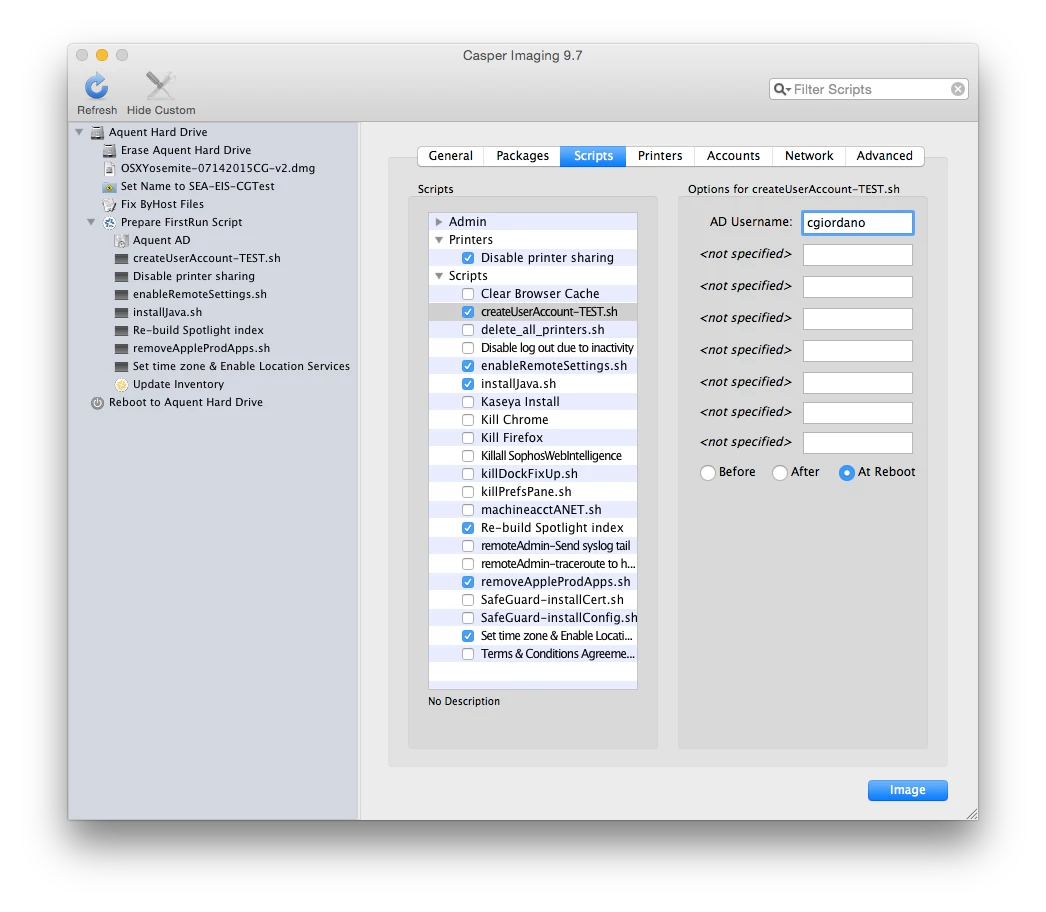Click the createUserAccount-TEST.sh sidebar script icon
The height and width of the screenshot is (912, 1046).
click(121, 258)
